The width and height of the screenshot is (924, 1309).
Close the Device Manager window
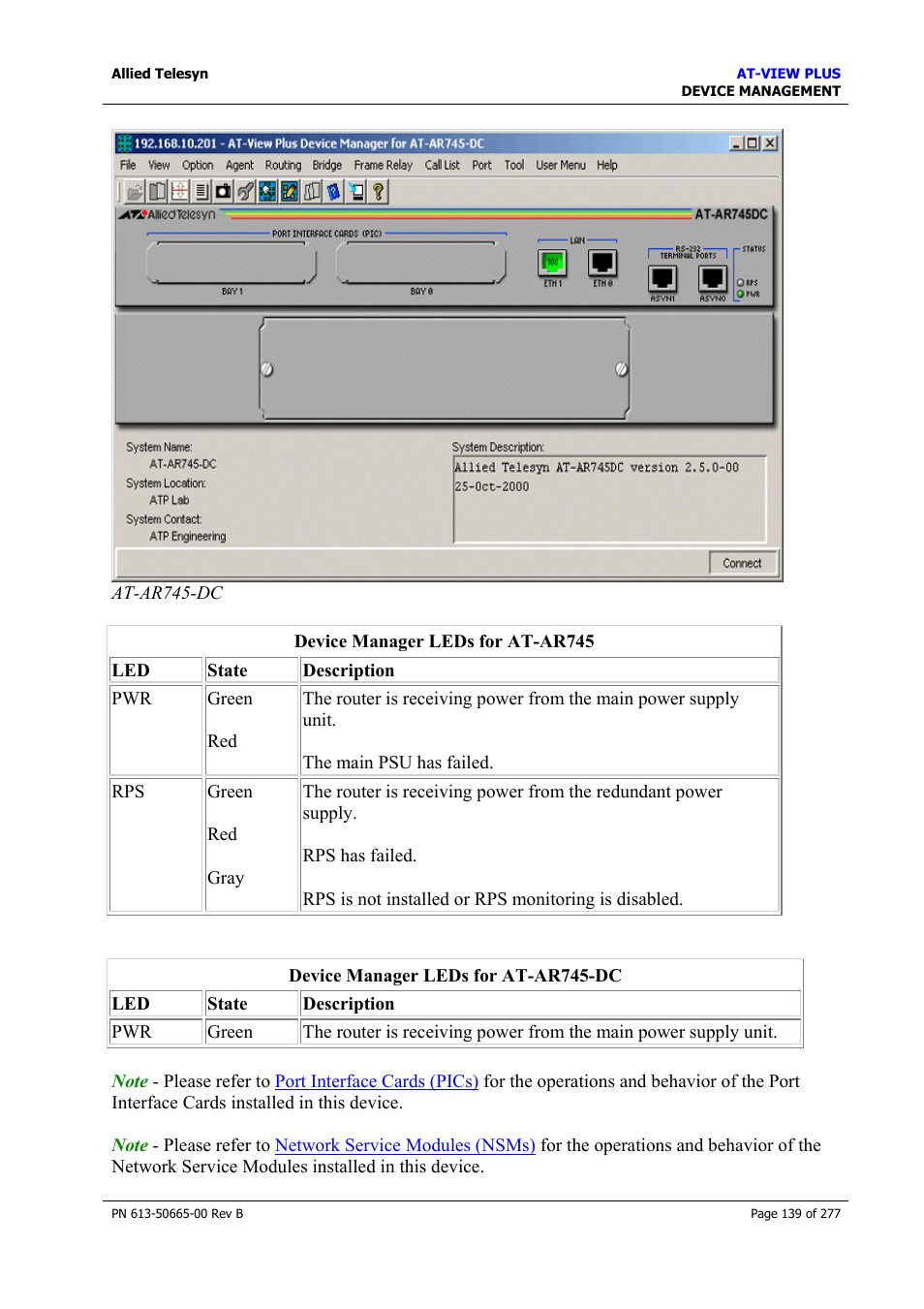[770, 143]
